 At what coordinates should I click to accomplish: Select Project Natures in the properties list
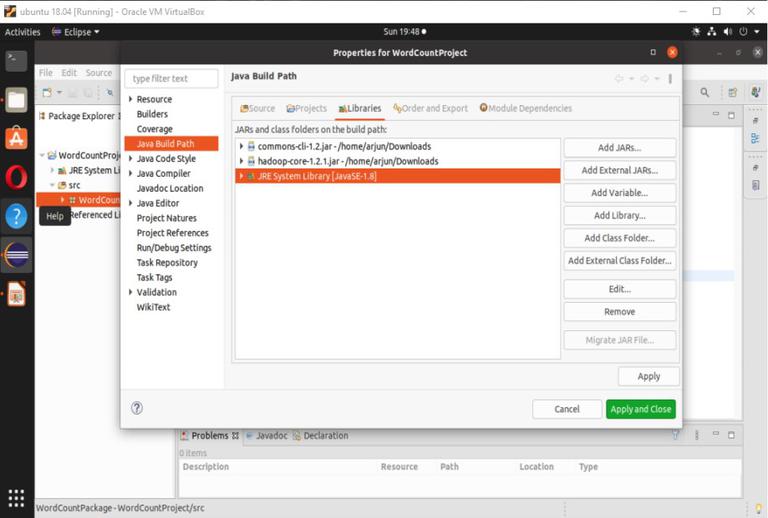pos(167,218)
